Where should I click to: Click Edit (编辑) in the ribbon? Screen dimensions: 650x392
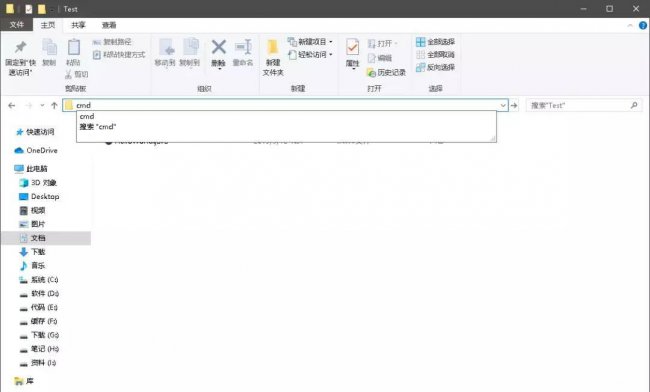click(x=380, y=58)
